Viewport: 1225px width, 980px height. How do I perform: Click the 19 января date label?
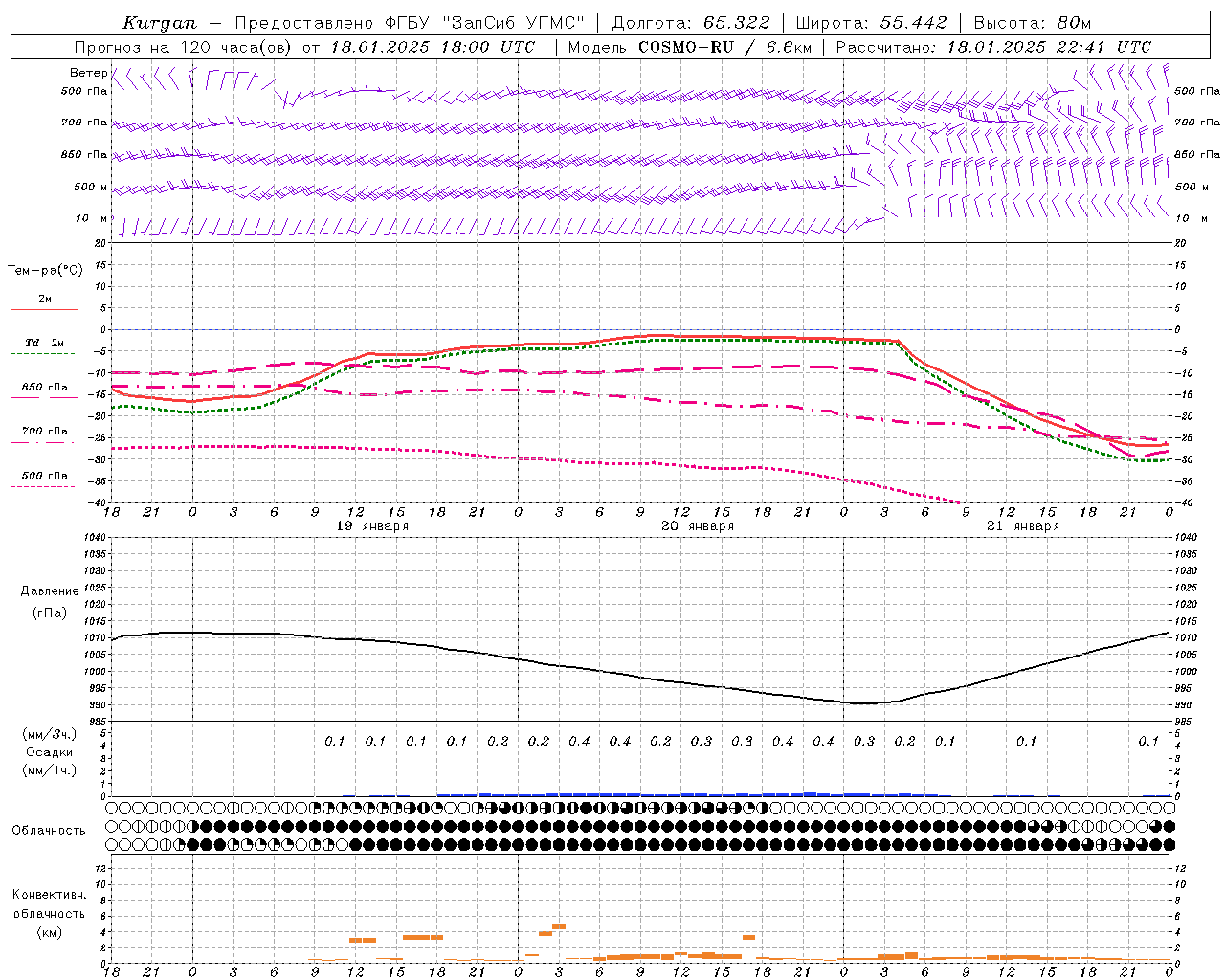click(x=372, y=526)
